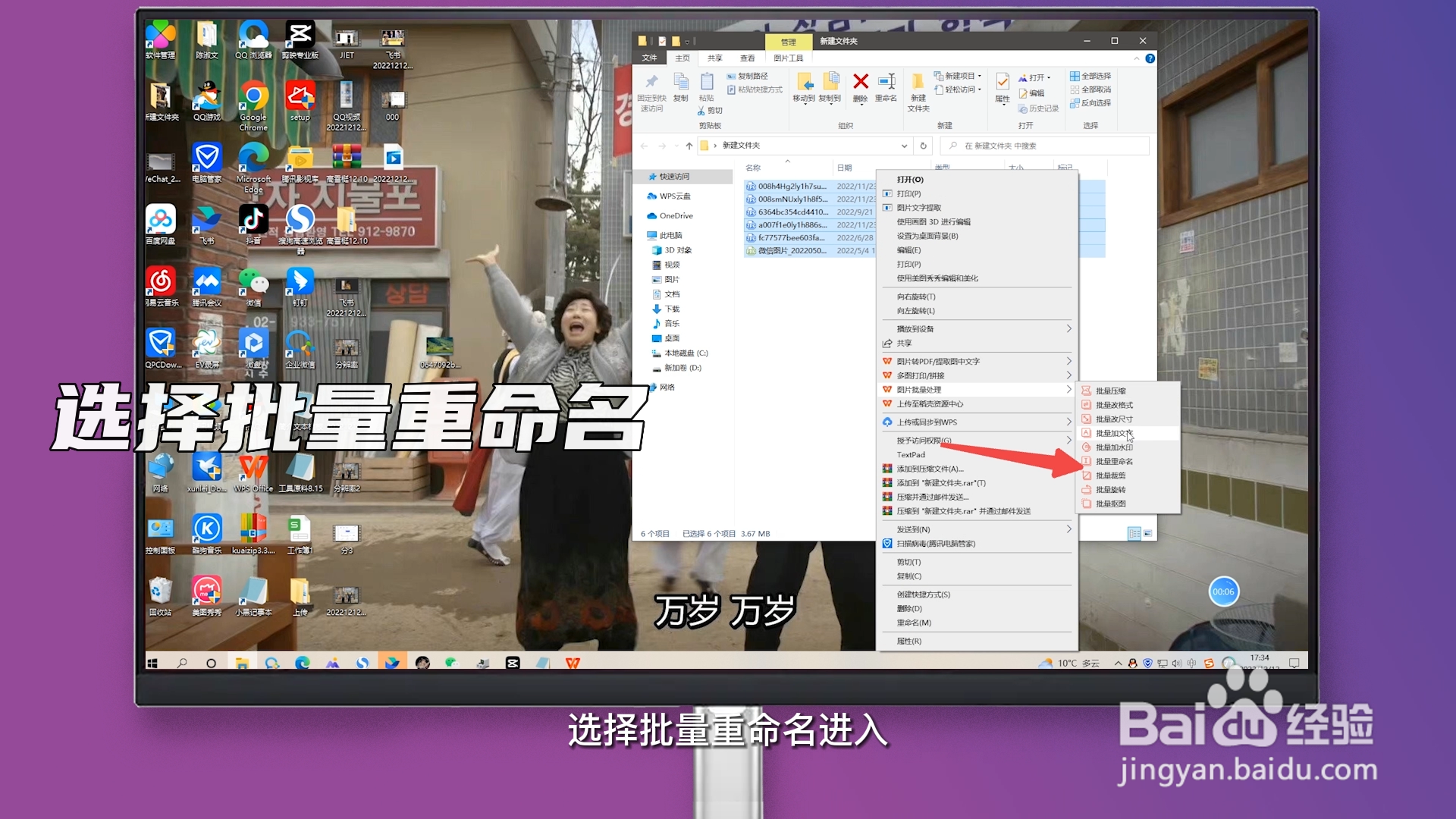Viewport: 1456px width, 819px height.
Task: Select 批量加文字 in the submenu
Action: [1113, 433]
